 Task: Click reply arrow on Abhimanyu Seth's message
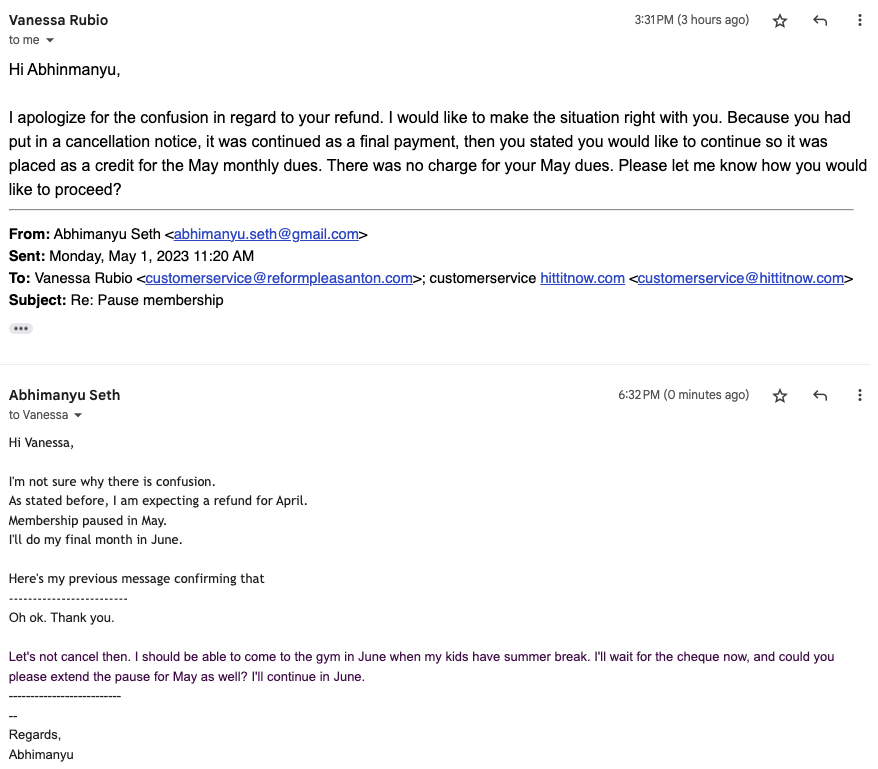(820, 396)
